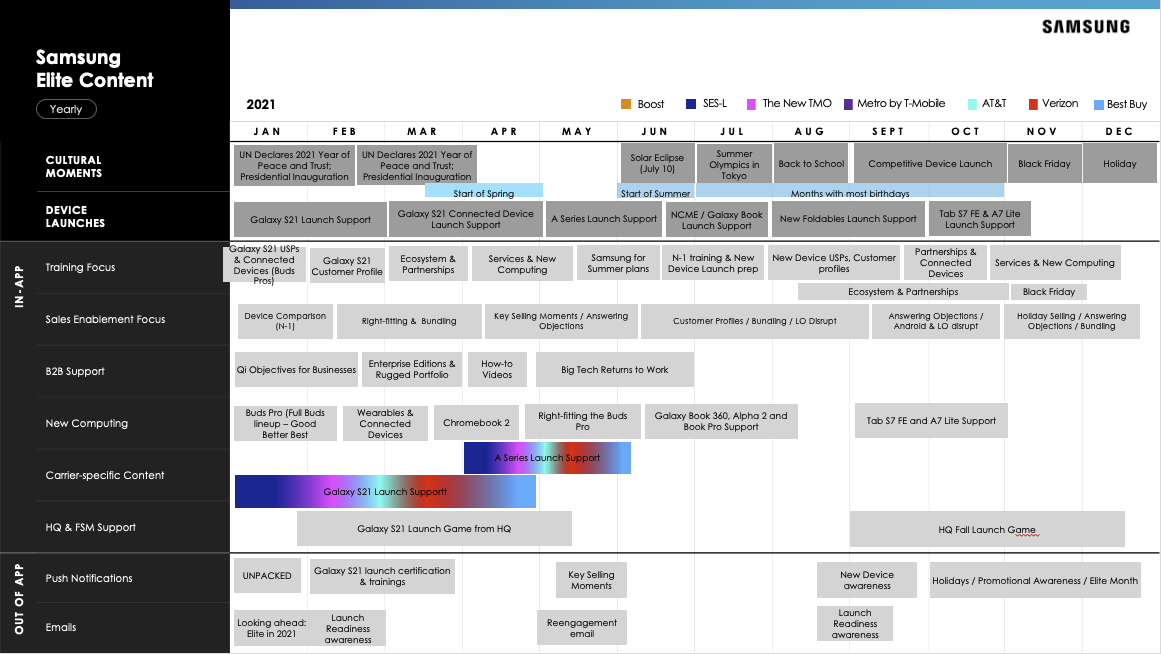Viewport: 1161px width, 654px height.
Task: Select New Computing row label
Action: coord(87,423)
